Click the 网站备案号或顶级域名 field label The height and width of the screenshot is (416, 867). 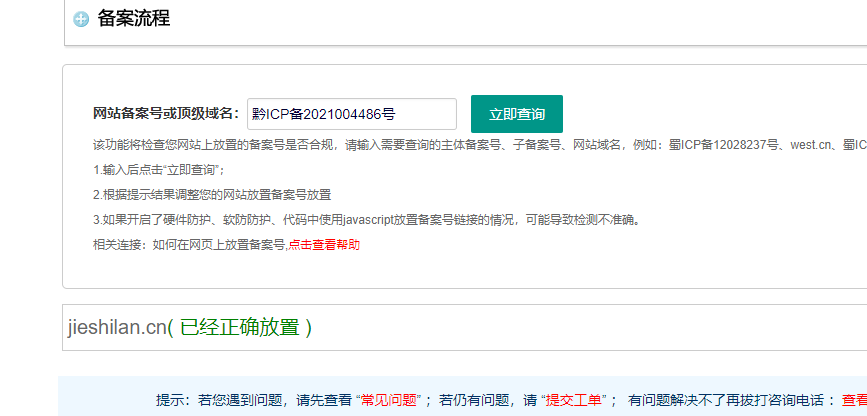(x=166, y=114)
